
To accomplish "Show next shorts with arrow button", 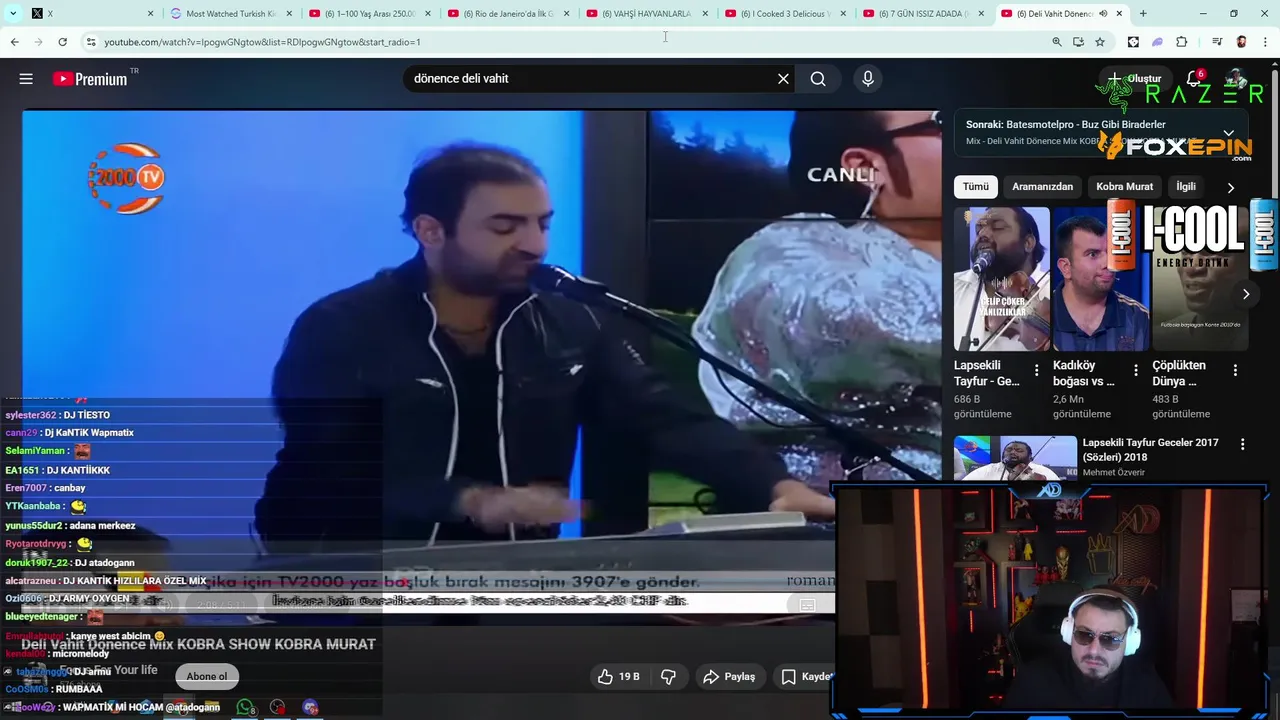I will 1245,294.
